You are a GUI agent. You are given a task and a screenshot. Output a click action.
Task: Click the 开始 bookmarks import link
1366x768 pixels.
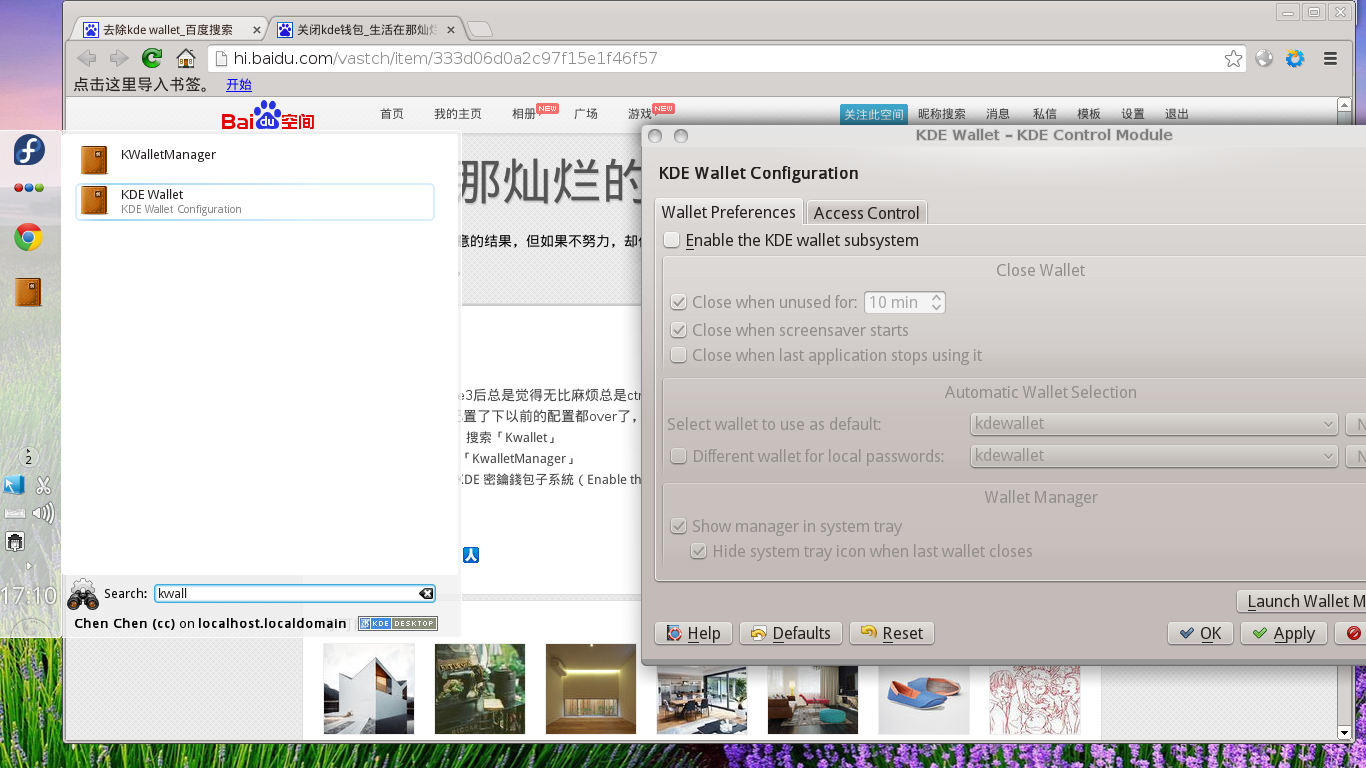[239, 85]
